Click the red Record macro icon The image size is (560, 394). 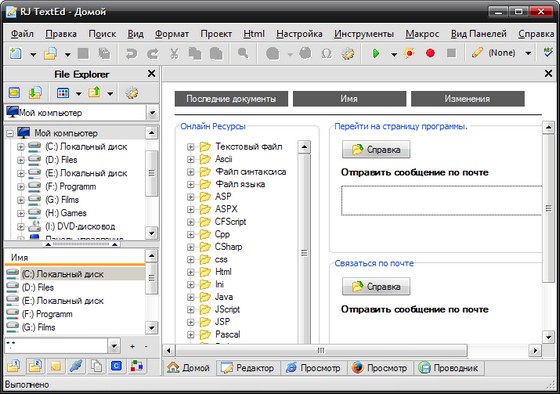tap(430, 54)
